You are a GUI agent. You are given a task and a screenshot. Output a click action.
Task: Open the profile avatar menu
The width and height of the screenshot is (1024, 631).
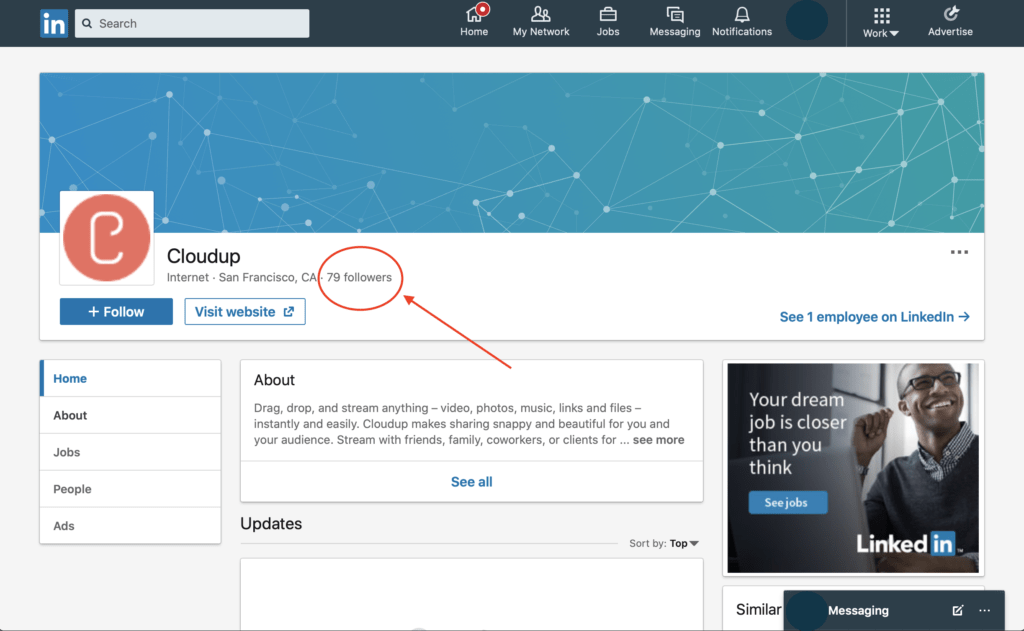click(807, 21)
